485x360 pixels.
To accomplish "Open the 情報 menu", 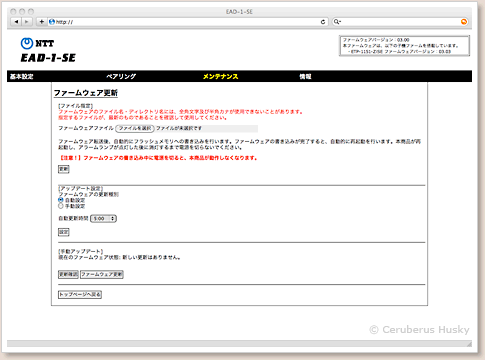I will point(305,76).
